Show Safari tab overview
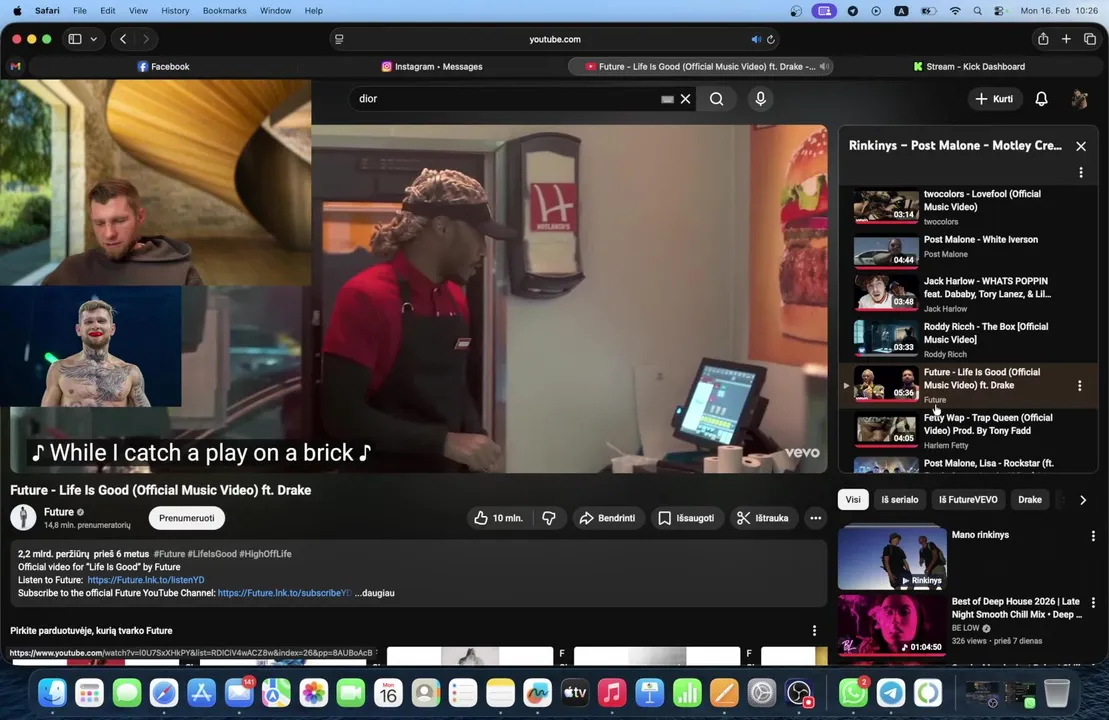The height and width of the screenshot is (720, 1109). coord(1089,40)
